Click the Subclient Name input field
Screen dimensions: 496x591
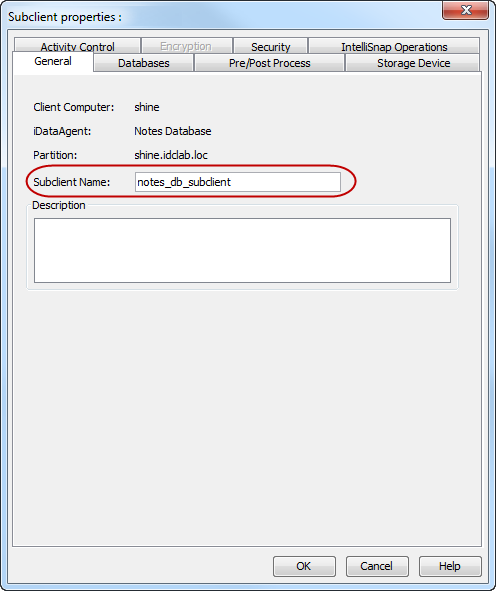click(238, 182)
